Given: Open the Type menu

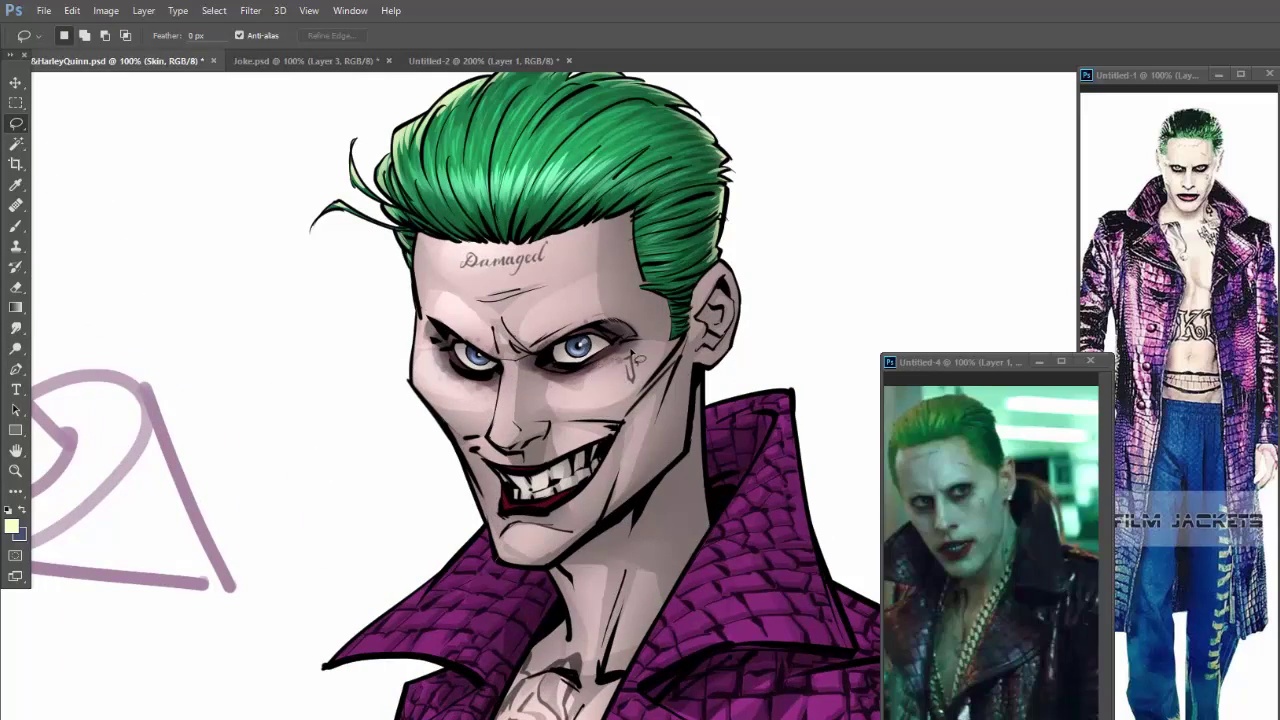Looking at the screenshot, I should (178, 11).
